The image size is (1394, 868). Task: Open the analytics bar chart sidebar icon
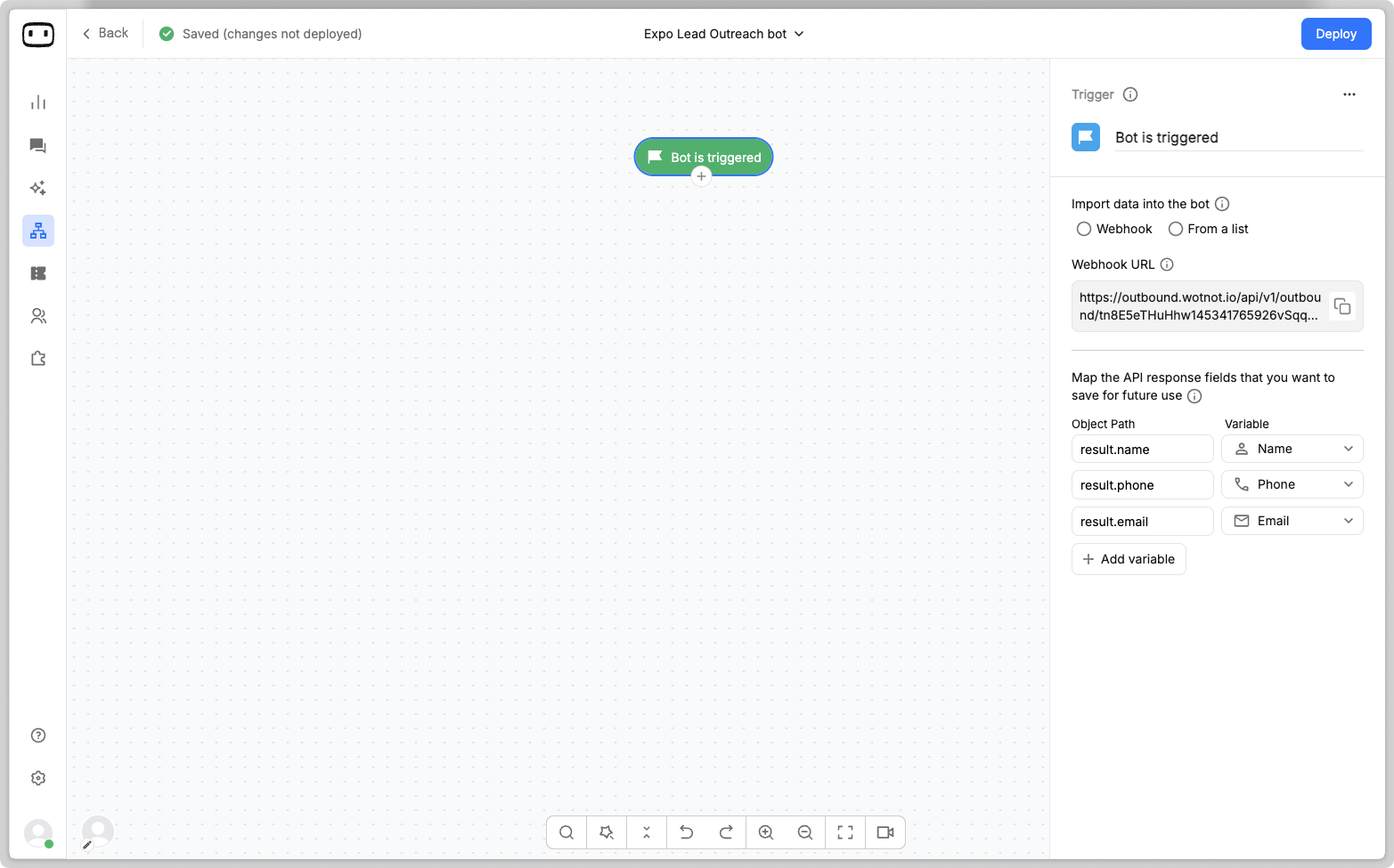[38, 102]
